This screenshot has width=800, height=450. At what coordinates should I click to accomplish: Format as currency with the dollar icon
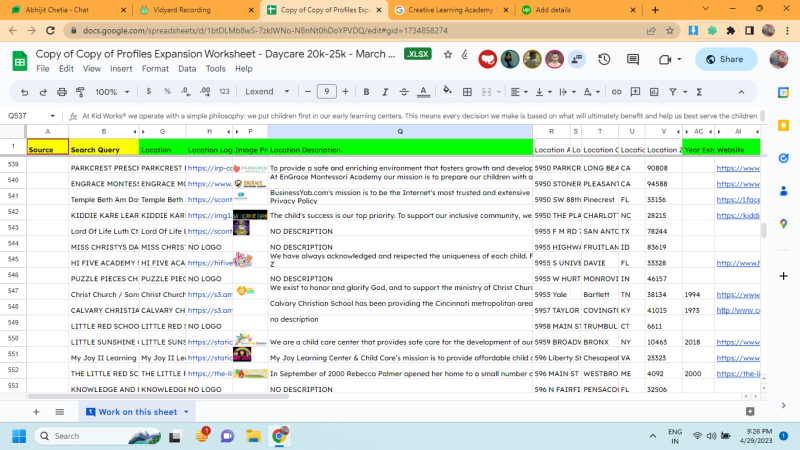click(148, 92)
